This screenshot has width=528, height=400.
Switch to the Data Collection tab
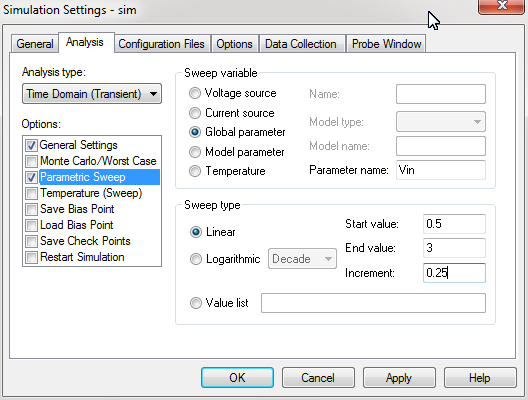coord(301,44)
